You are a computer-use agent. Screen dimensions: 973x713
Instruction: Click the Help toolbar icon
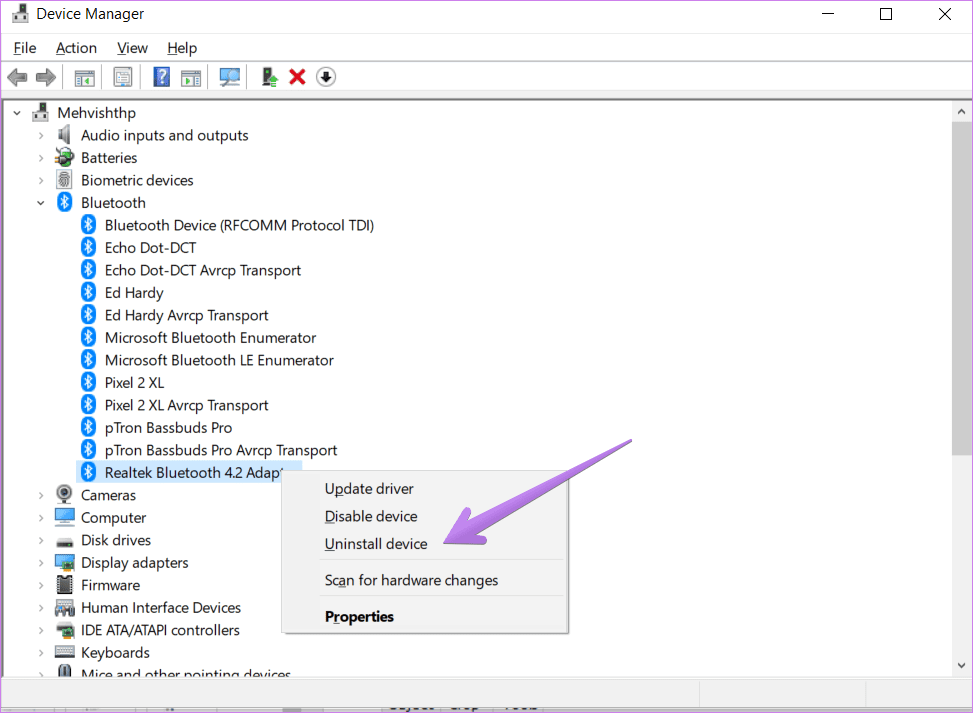pyautogui.click(x=161, y=77)
